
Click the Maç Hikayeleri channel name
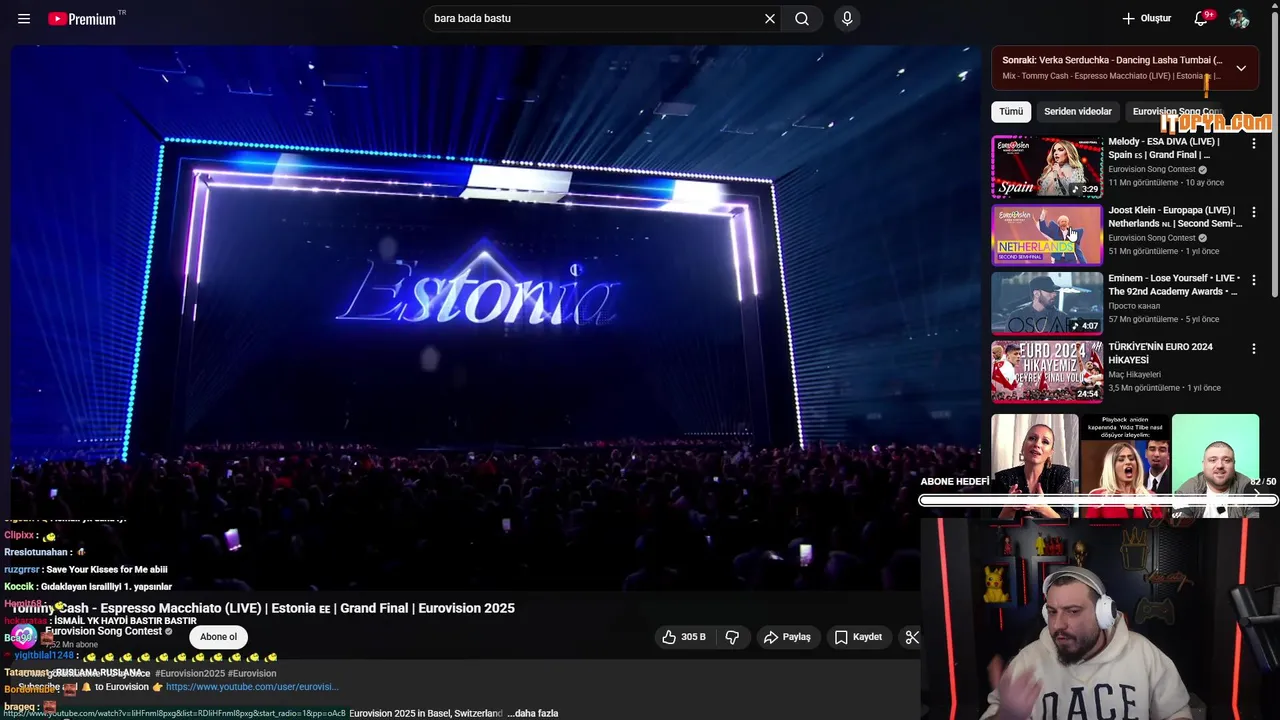point(1134,375)
